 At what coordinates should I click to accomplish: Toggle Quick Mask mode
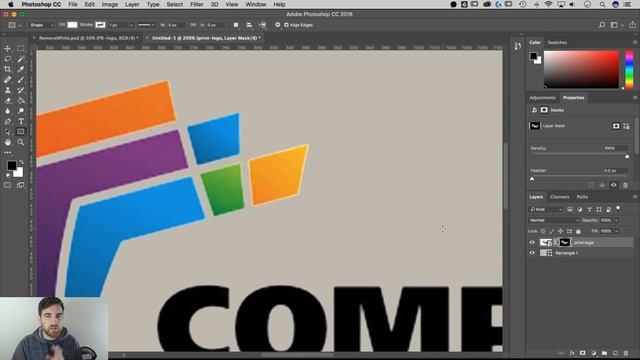click(x=7, y=185)
